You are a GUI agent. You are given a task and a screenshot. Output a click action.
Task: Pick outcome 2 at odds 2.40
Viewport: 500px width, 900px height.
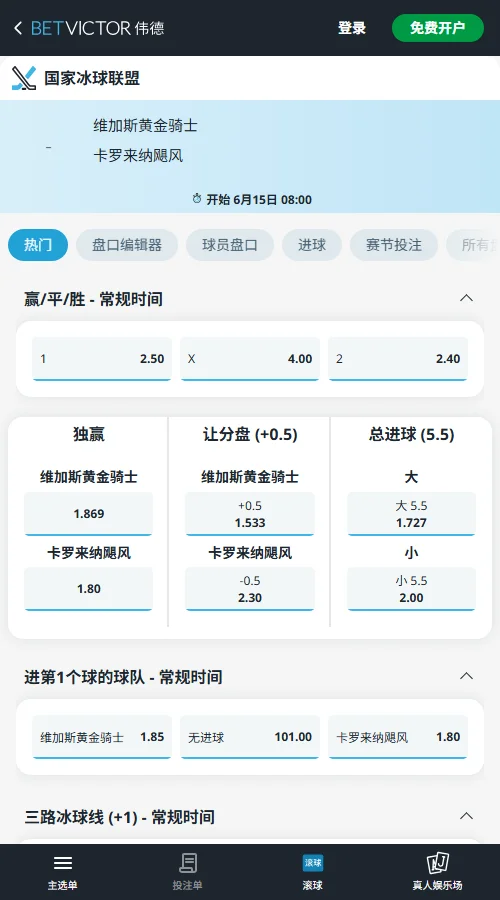398,359
